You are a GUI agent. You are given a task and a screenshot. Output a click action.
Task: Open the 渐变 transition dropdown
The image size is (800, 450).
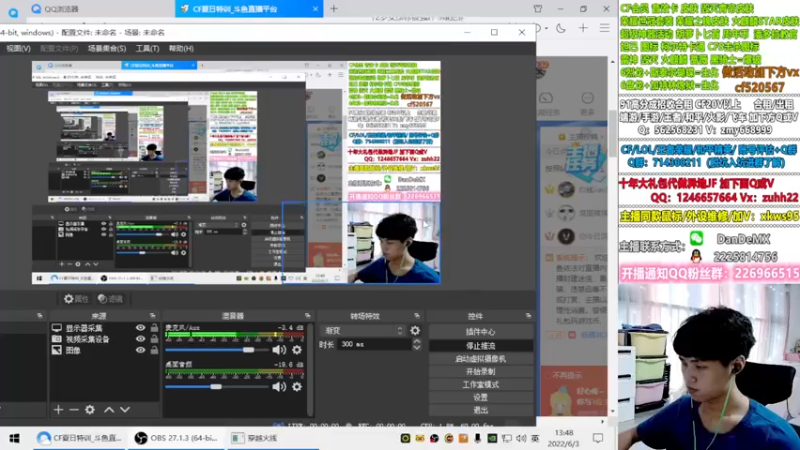click(363, 331)
